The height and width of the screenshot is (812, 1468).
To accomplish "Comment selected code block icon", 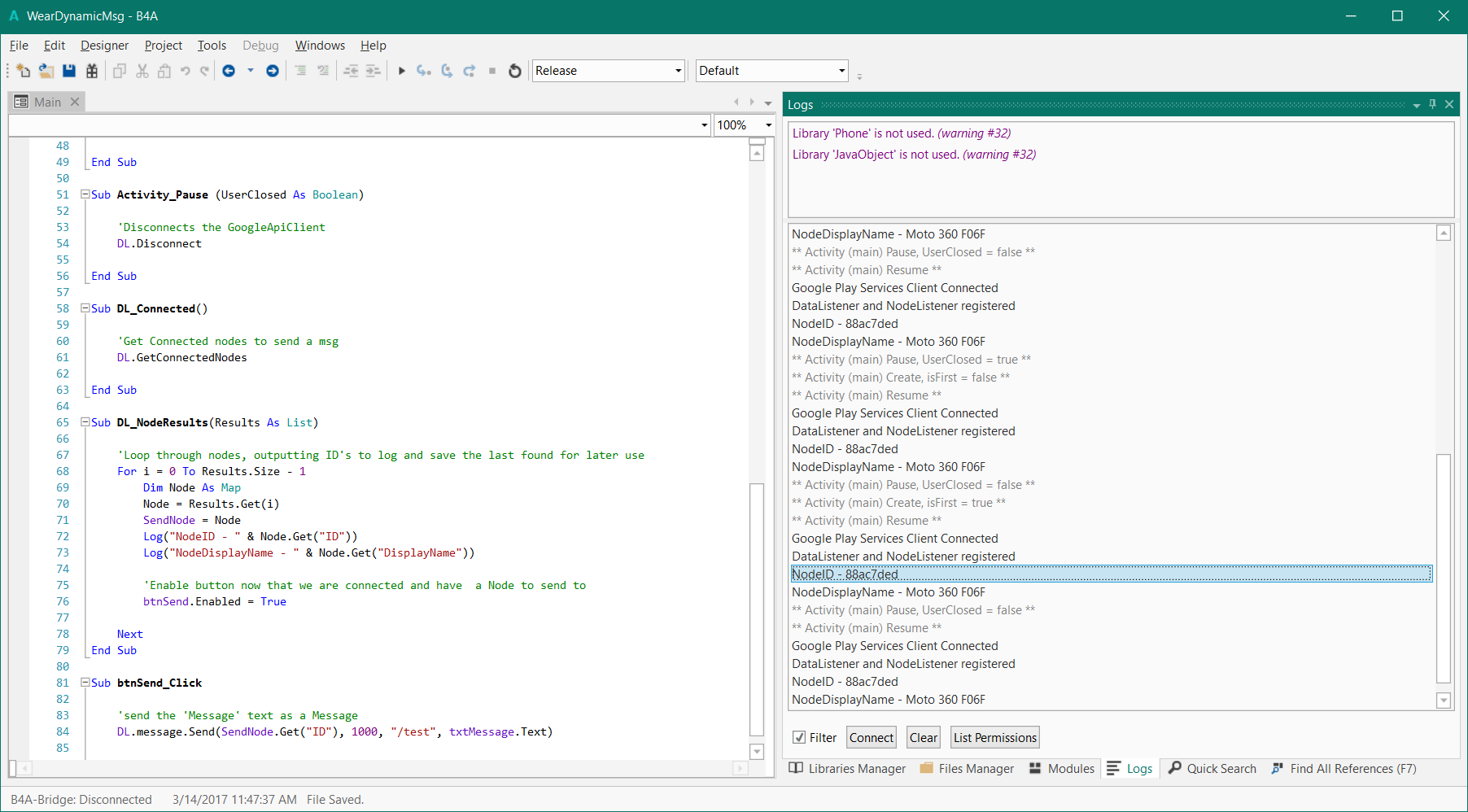I will pos(300,71).
